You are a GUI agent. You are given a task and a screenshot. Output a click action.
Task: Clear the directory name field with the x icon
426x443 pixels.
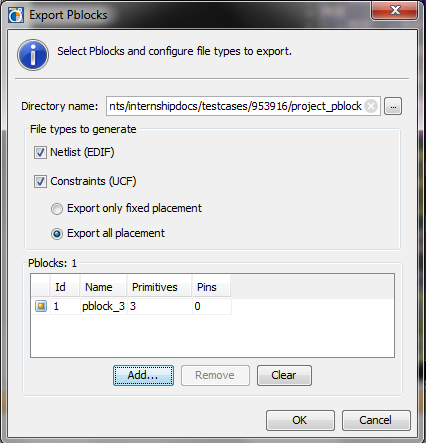(x=371, y=106)
